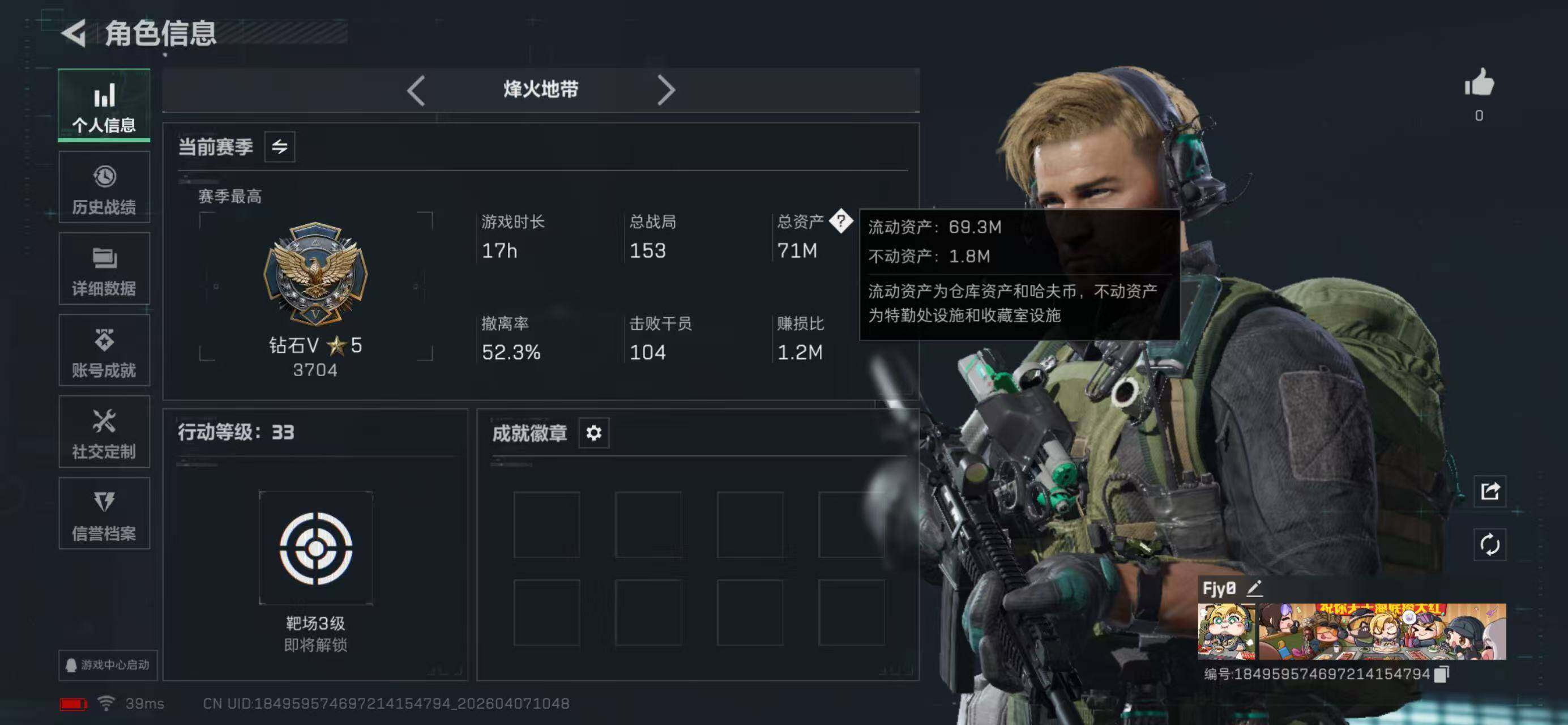
Task: Toggle the 当前赛季 season switch button
Action: click(279, 147)
